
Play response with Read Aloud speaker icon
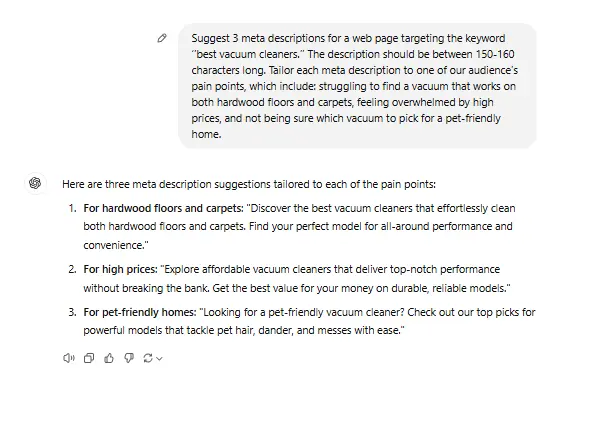click(69, 358)
